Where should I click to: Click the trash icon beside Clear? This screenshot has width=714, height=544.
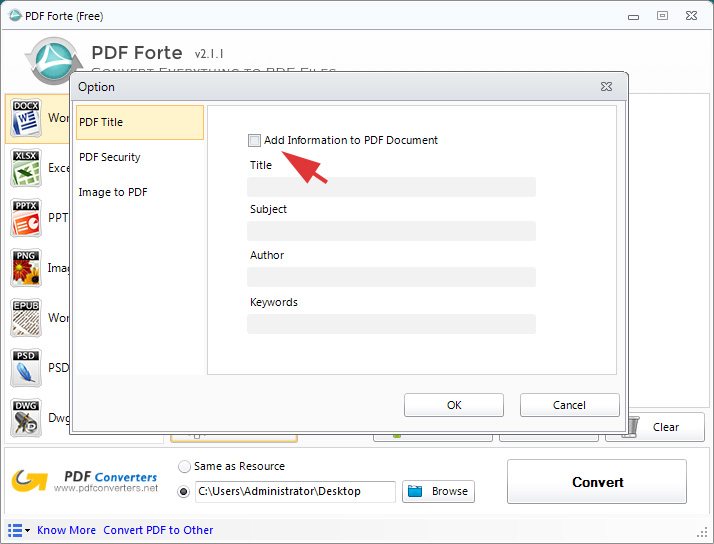point(632,428)
